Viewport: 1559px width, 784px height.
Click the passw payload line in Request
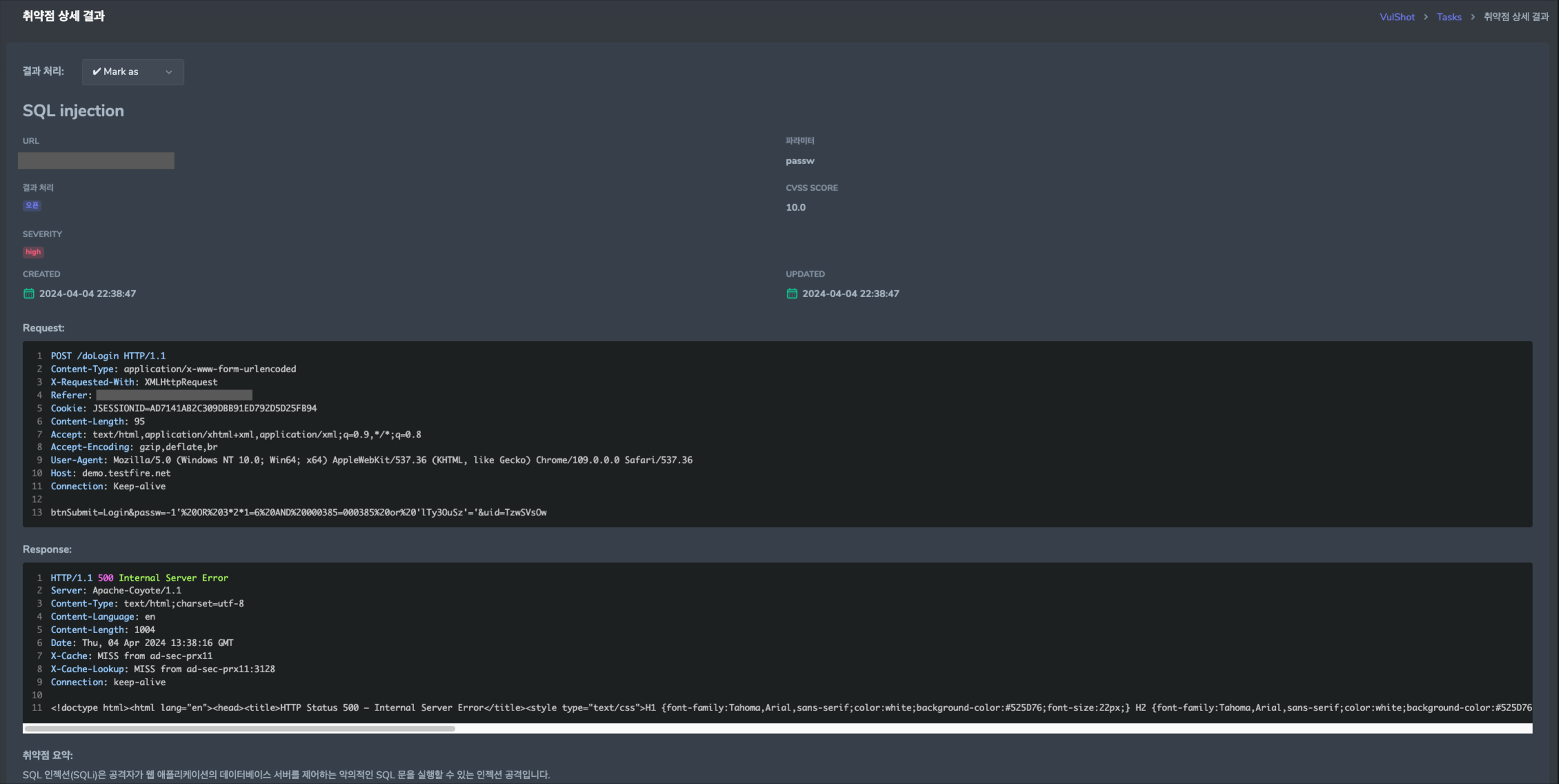(x=298, y=512)
